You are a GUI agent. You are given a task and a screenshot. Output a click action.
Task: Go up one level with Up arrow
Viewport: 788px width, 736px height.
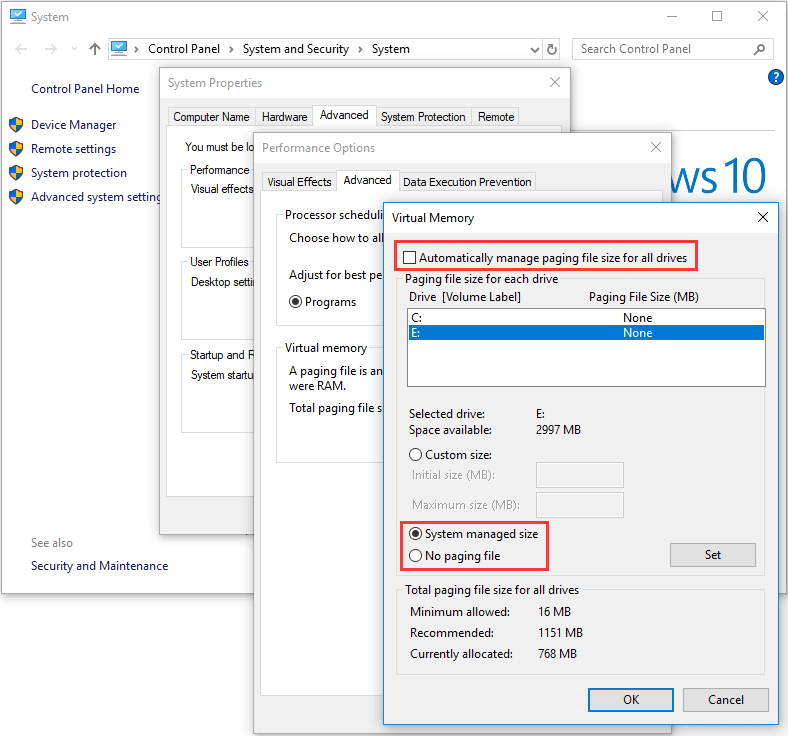point(94,49)
